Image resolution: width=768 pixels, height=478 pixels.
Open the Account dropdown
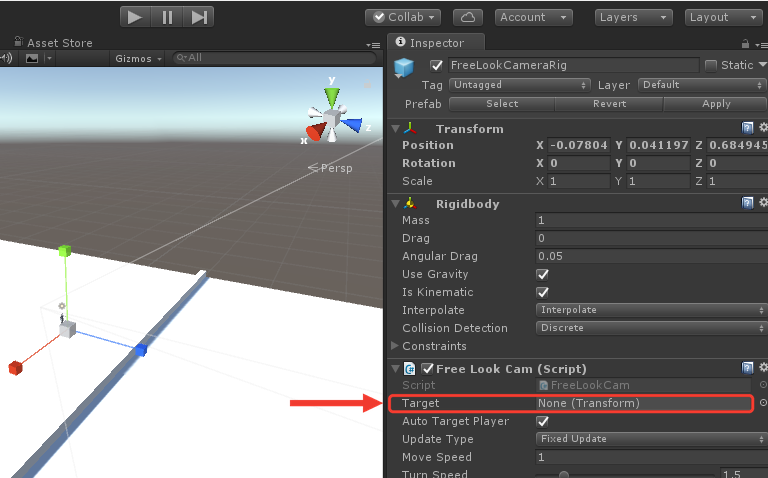pos(533,17)
